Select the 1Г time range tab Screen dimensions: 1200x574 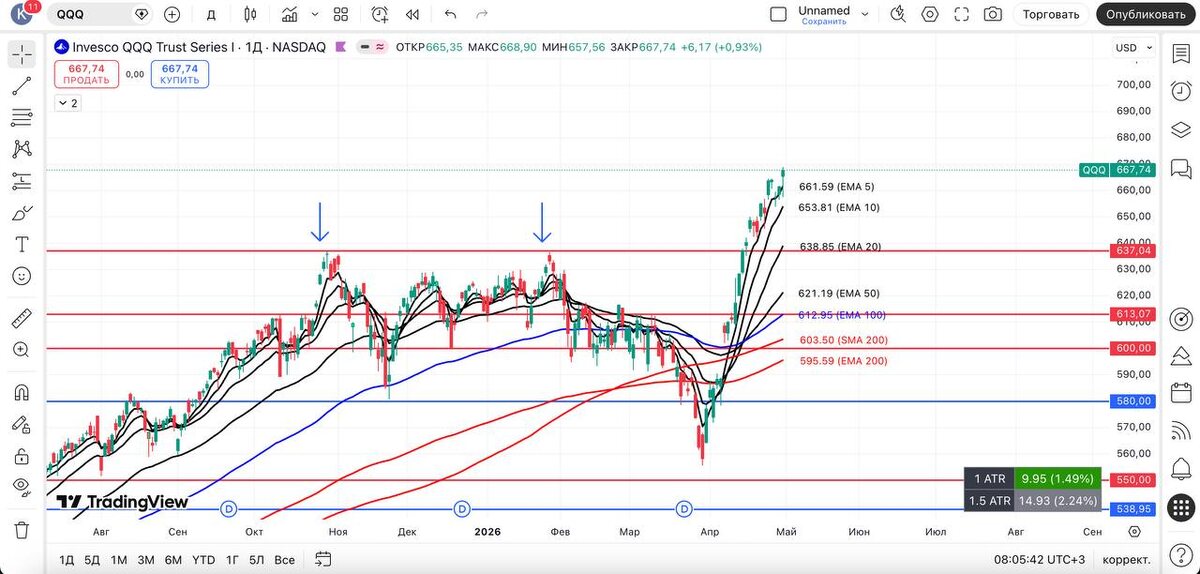tap(232, 559)
